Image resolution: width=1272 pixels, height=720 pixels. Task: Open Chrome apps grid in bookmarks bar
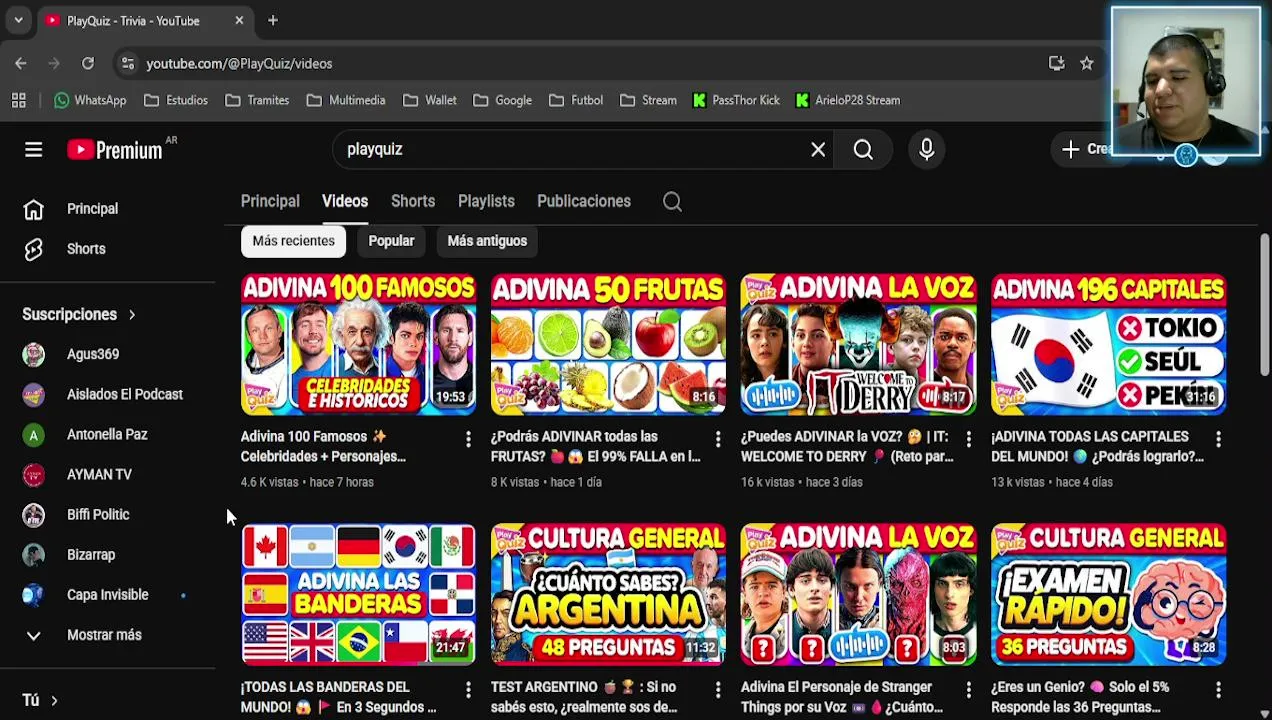18,100
